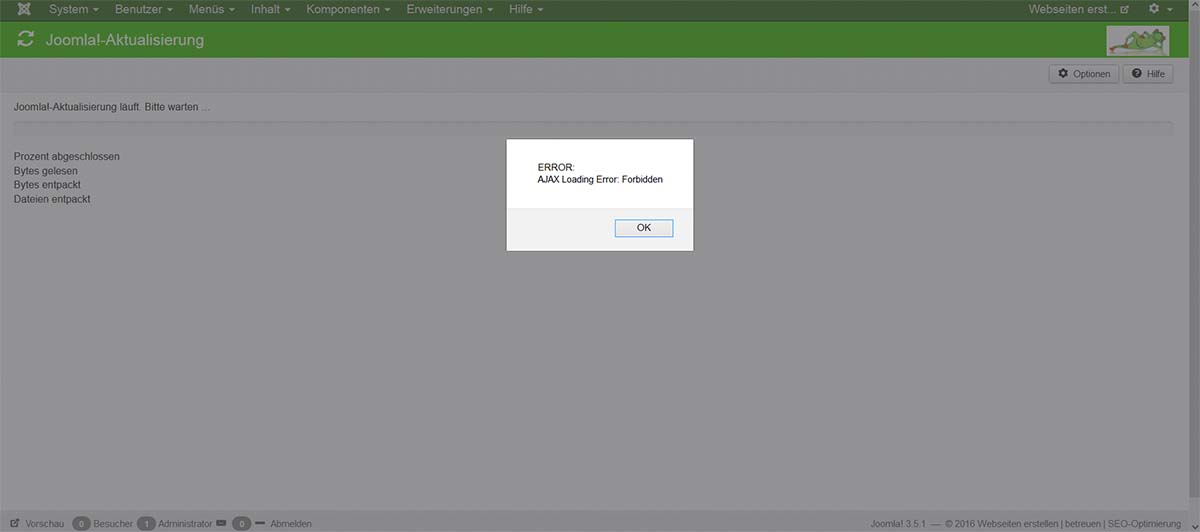Screen dimensions: 1200x532
Task: Click the Optionen button
Action: 1084,74
